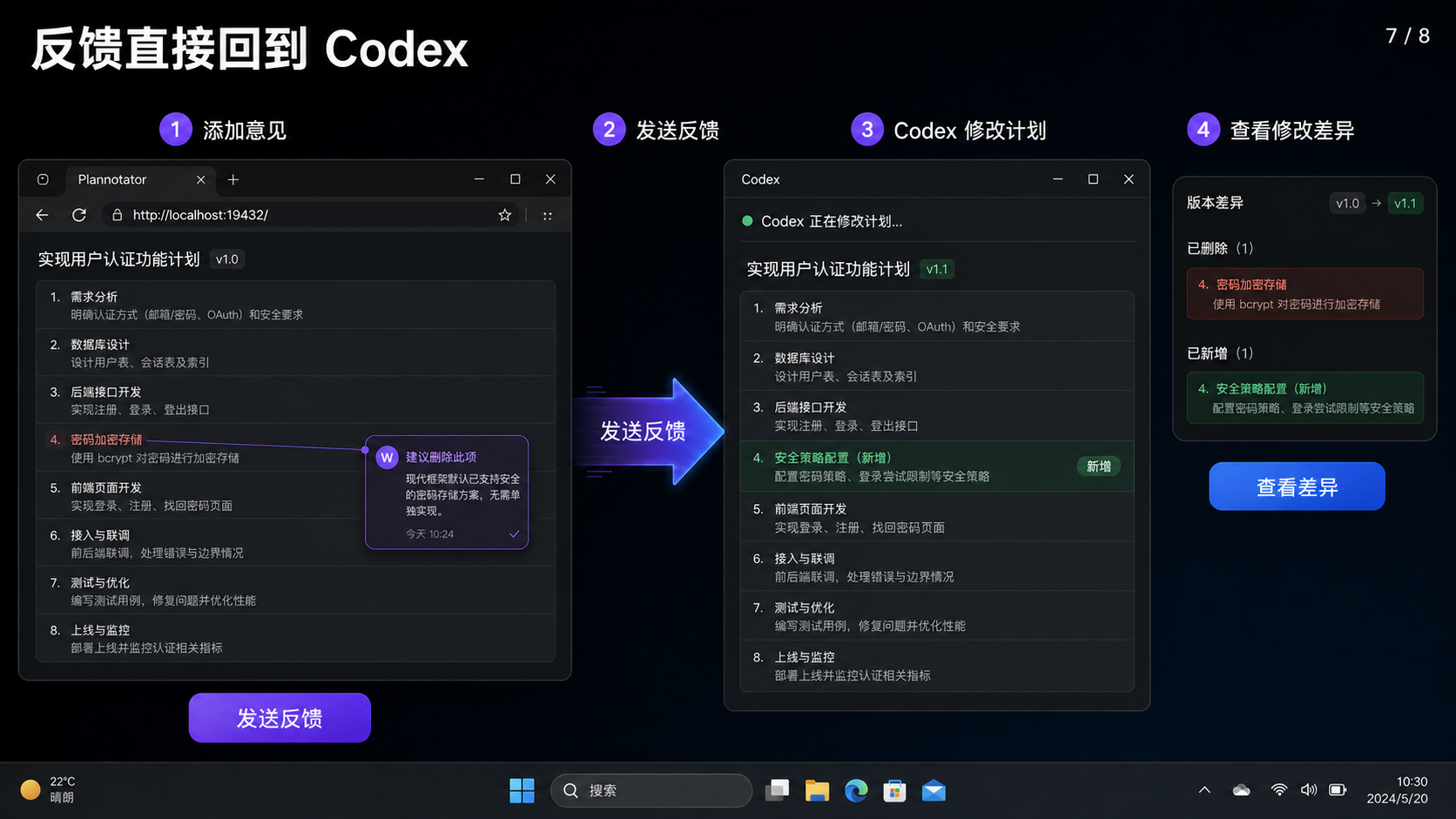Screen dimensions: 1456x819
Task: Maximize the Codex window
Action: pos(1093,179)
